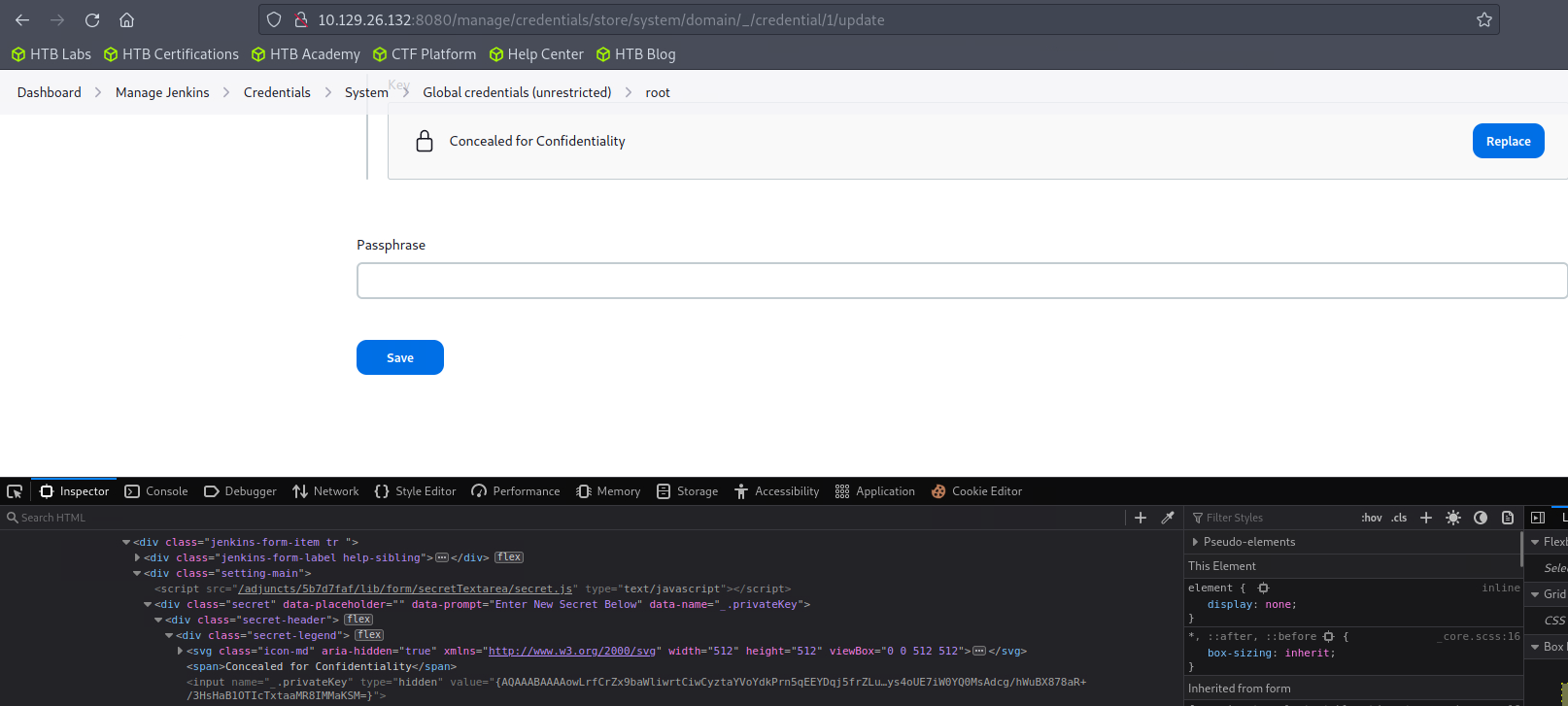Open the _core.scss:16 source link

coord(1479,637)
